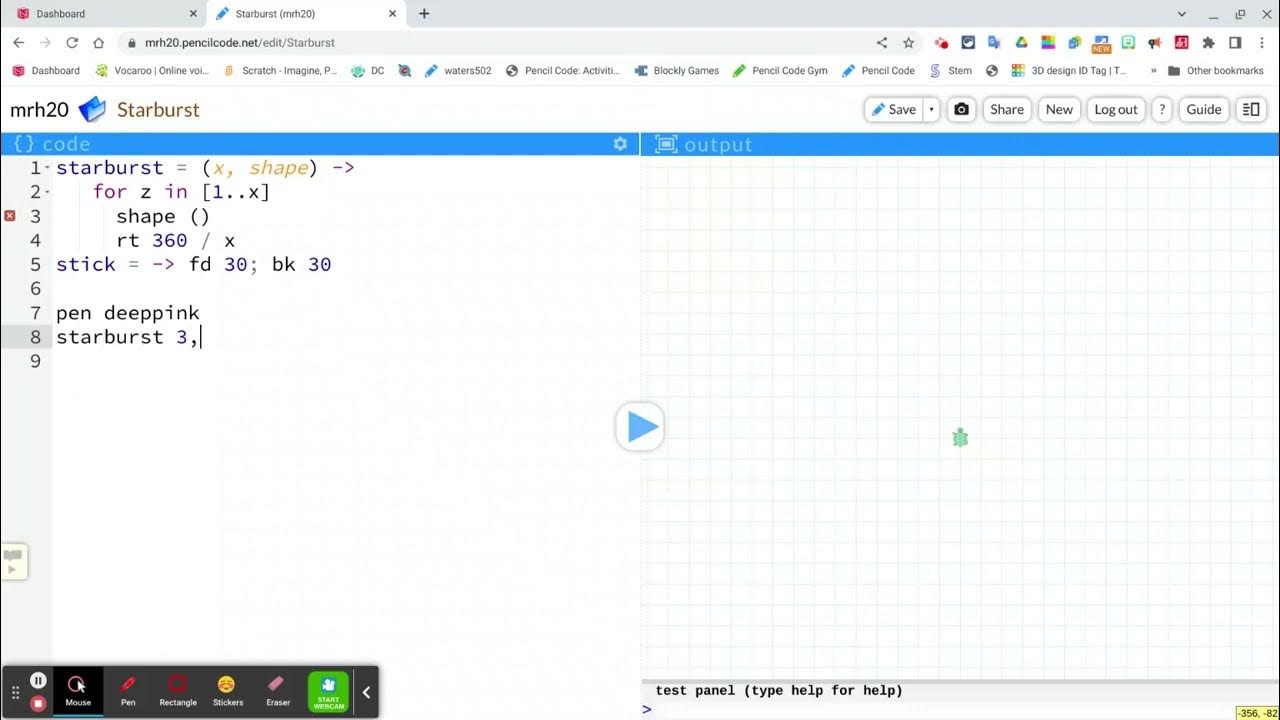This screenshot has width=1280, height=720.
Task: Select the Pen annotation tool
Action: pos(128,690)
